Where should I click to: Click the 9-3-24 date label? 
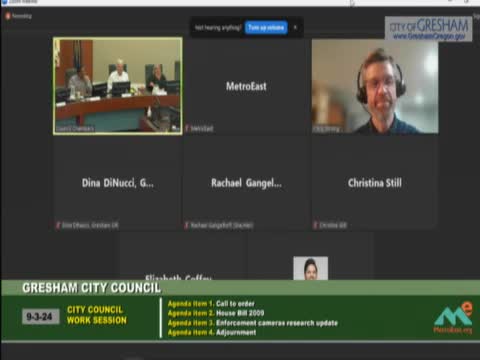point(40,316)
